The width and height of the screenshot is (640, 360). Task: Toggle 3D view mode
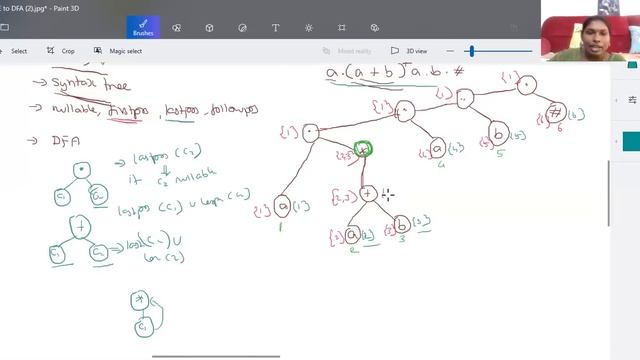click(409, 51)
